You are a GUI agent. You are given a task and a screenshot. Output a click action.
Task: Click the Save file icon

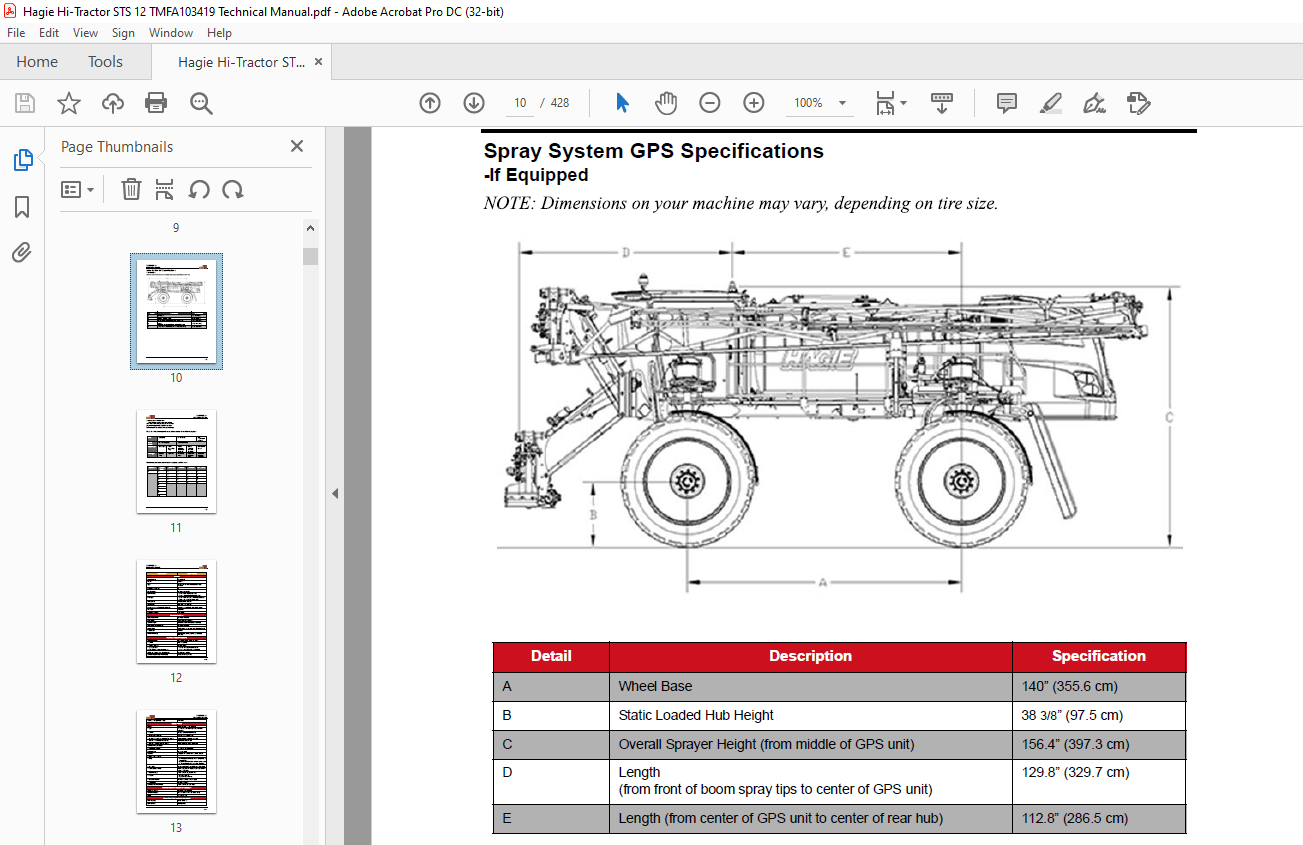click(x=25, y=103)
